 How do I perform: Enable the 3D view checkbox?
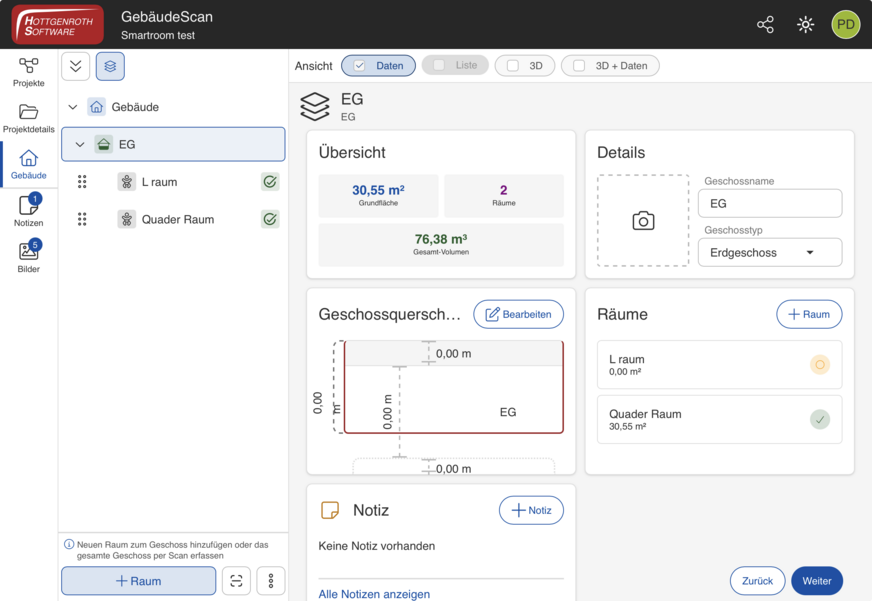[x=524, y=66]
